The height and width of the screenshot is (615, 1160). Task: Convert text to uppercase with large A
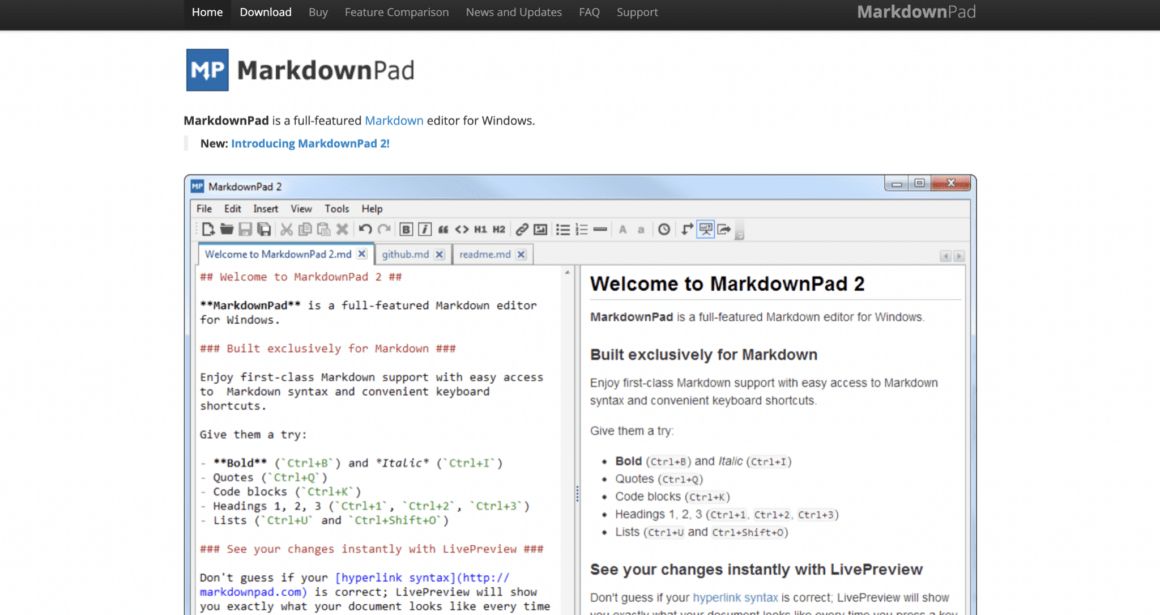pos(623,229)
